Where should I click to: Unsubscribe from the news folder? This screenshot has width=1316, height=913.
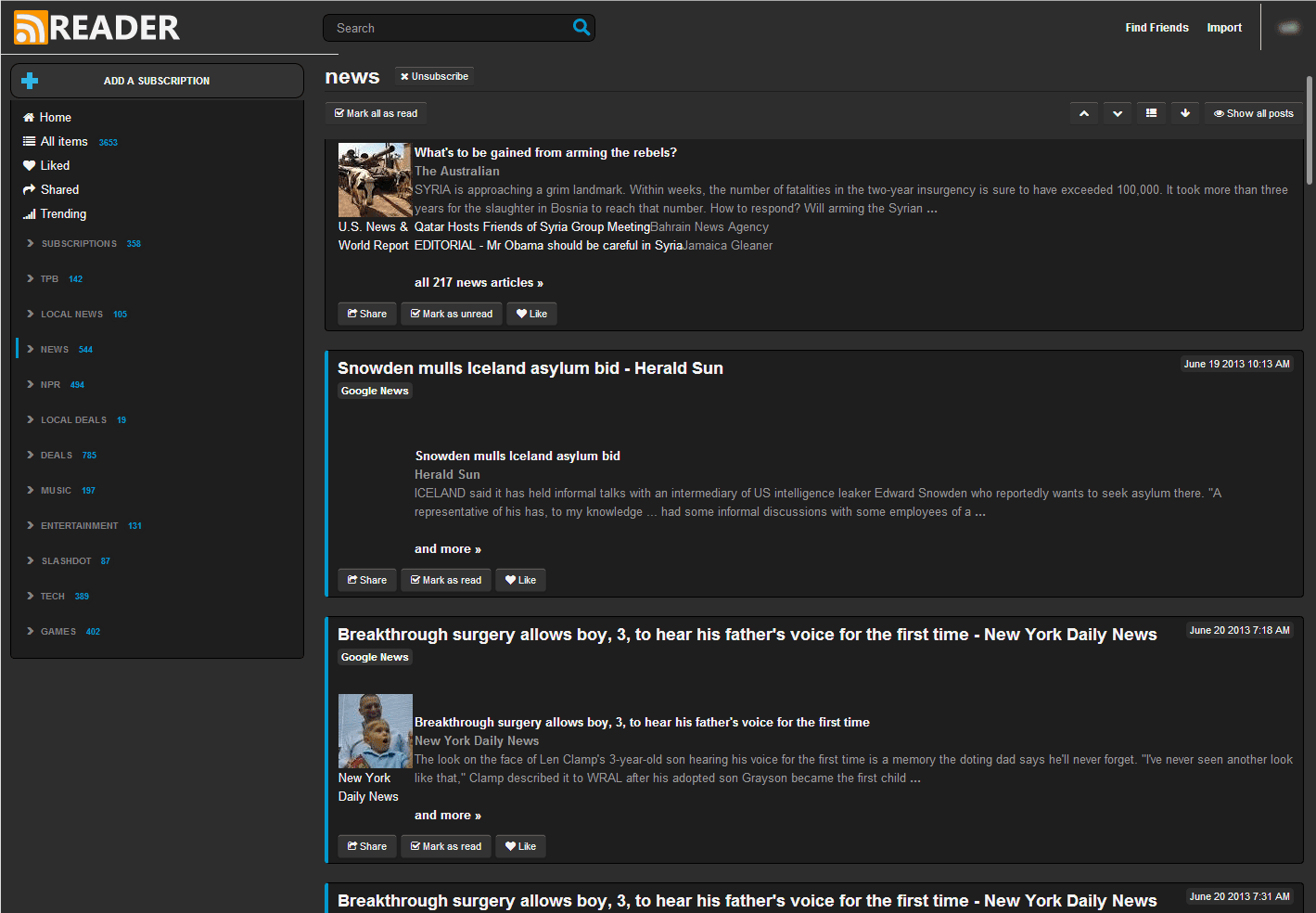tap(434, 76)
